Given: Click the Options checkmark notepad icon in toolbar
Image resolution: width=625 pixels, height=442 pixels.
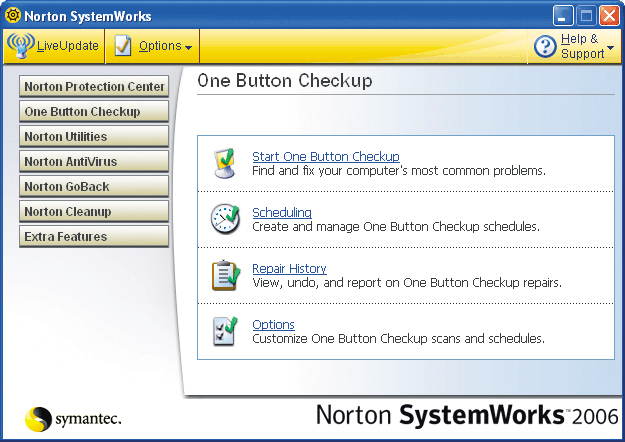Looking at the screenshot, I should pyautogui.click(x=123, y=46).
